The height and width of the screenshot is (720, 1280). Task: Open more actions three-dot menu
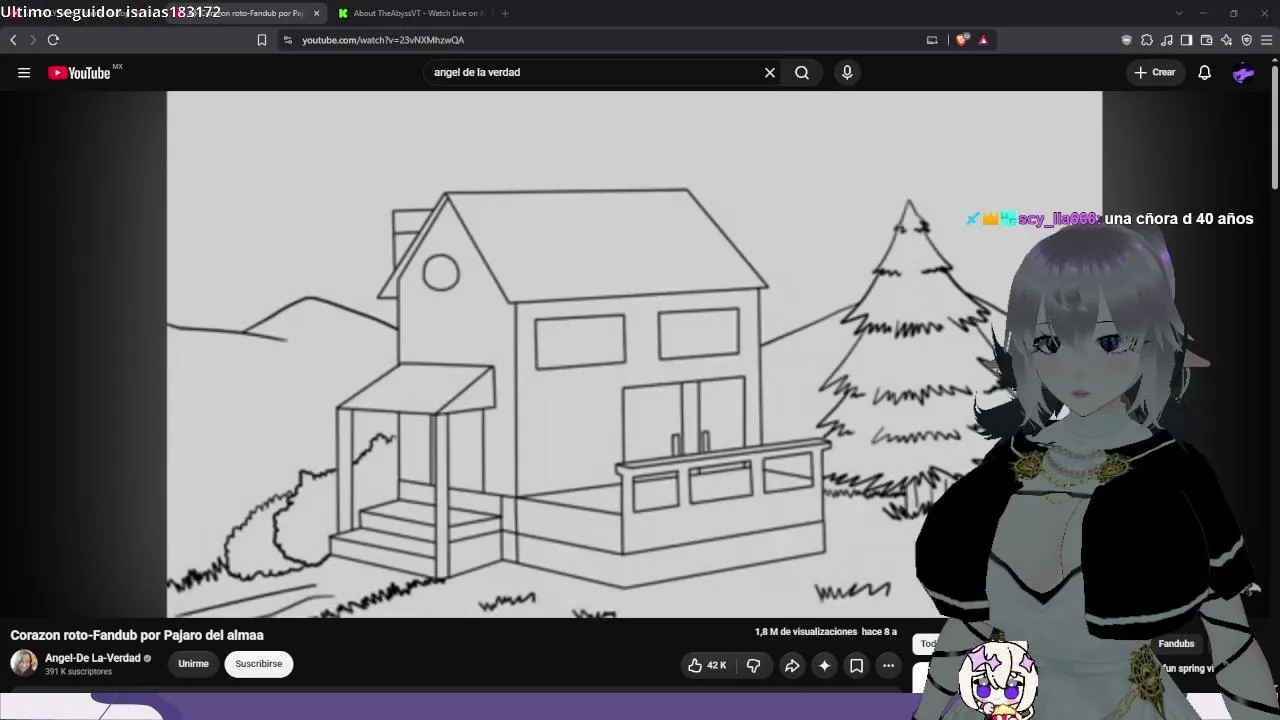[888, 665]
